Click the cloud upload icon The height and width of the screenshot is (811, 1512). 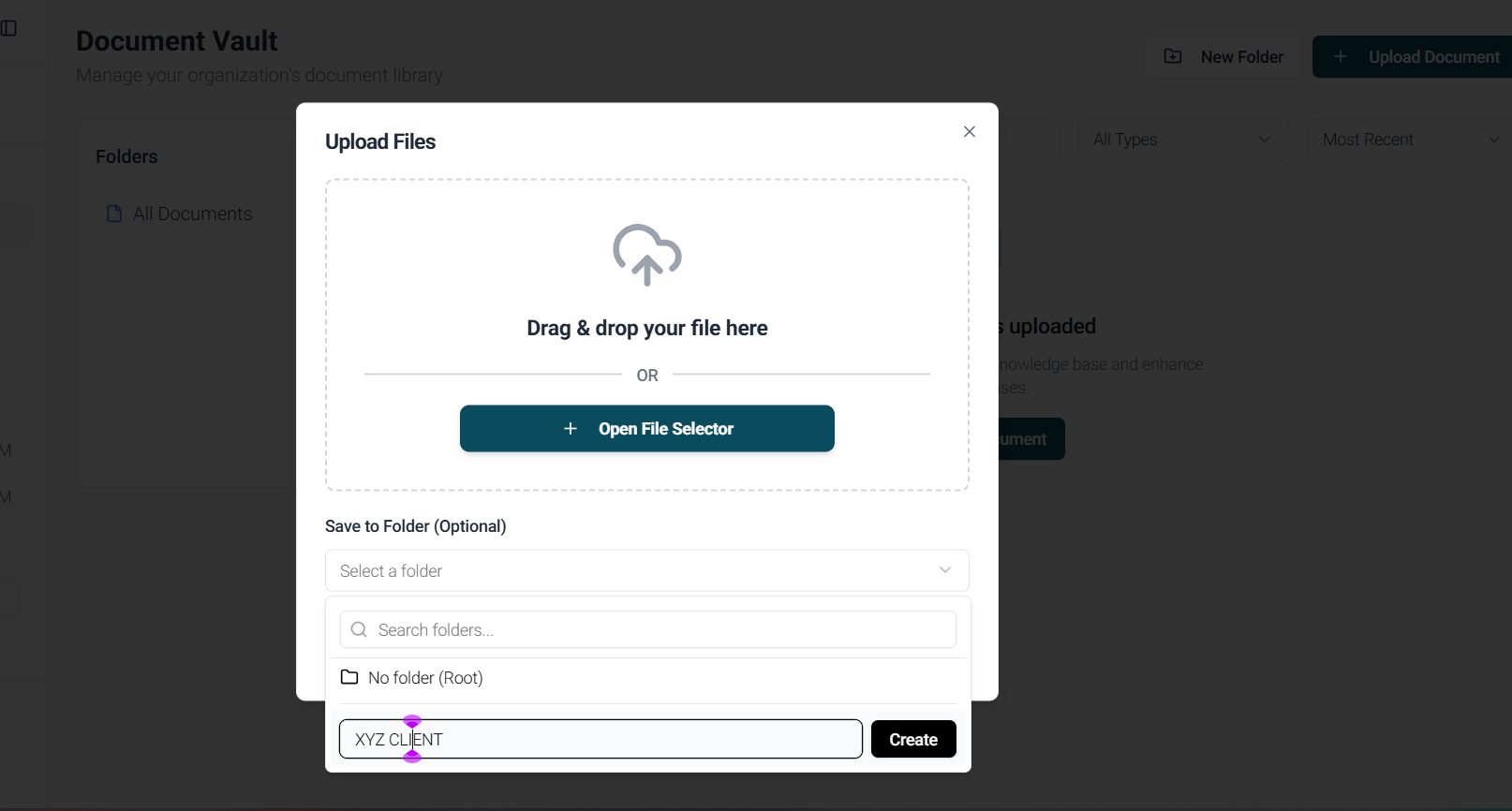(x=647, y=255)
